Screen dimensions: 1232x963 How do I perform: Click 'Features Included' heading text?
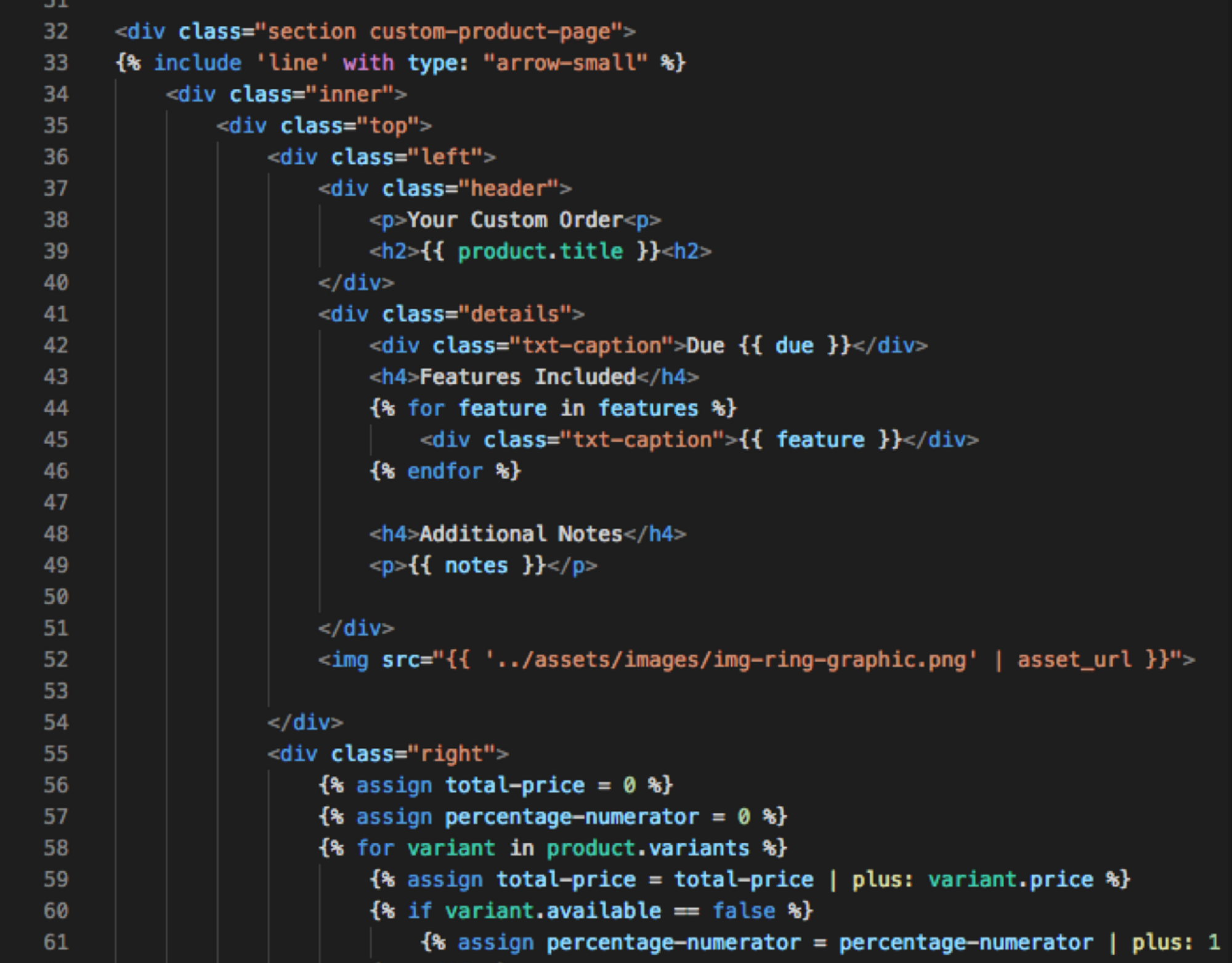pos(527,376)
